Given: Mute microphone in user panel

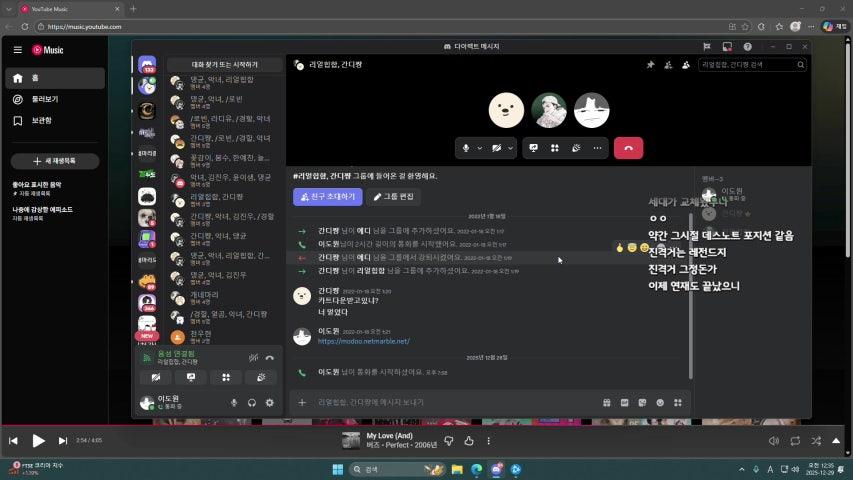Looking at the screenshot, I should point(234,403).
